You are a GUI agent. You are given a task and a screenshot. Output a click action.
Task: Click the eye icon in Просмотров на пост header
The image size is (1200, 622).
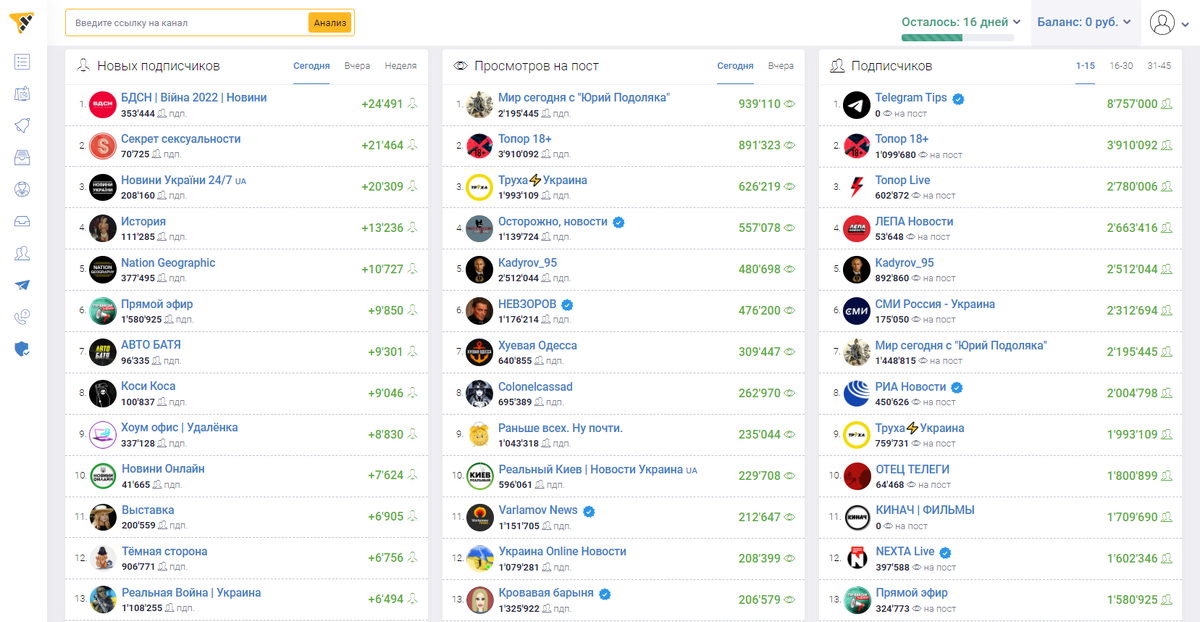click(x=461, y=66)
